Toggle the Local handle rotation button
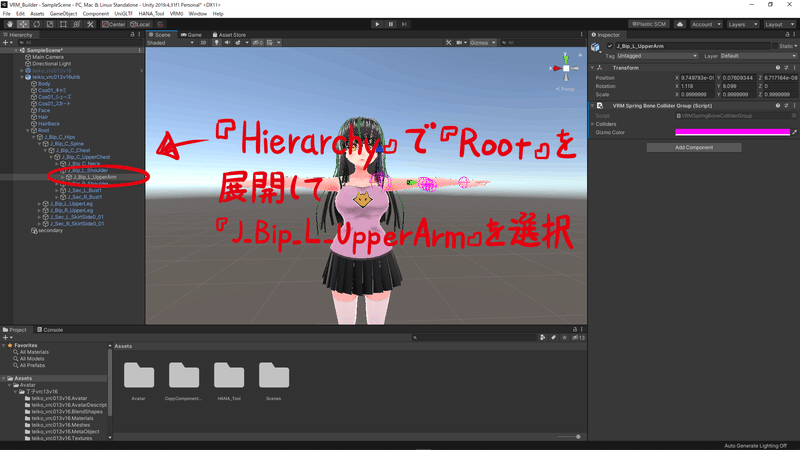The height and width of the screenshot is (450, 800). coord(140,24)
